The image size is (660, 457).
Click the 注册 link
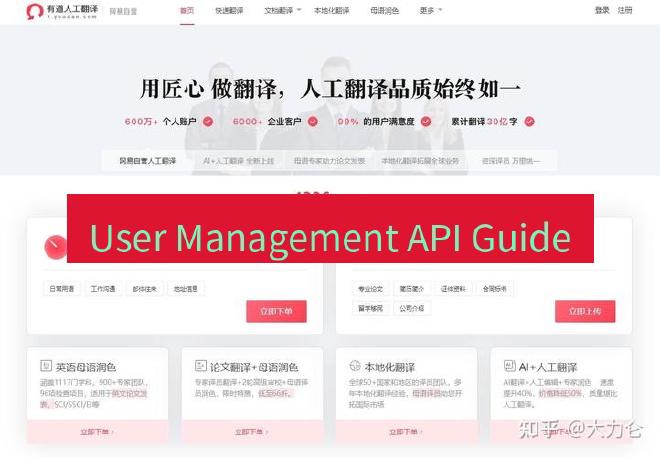coord(625,10)
